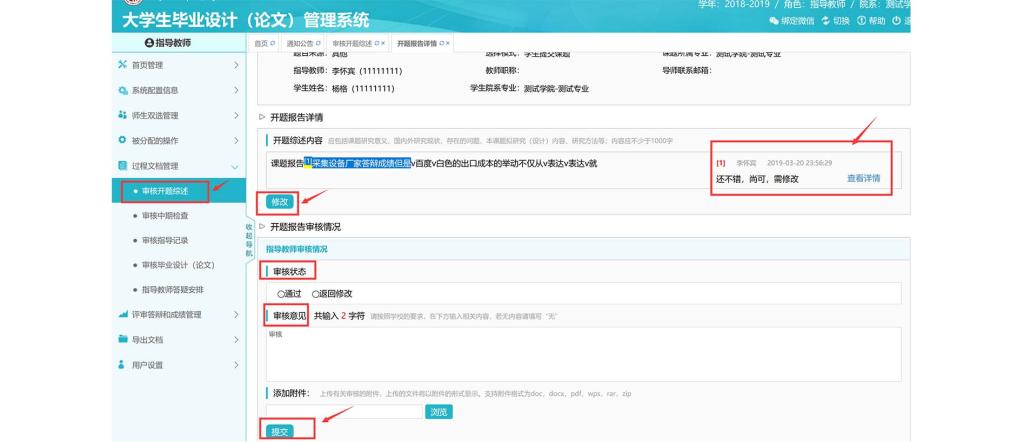Collapse the 开题报告审核情况 triangle

tap(262, 227)
